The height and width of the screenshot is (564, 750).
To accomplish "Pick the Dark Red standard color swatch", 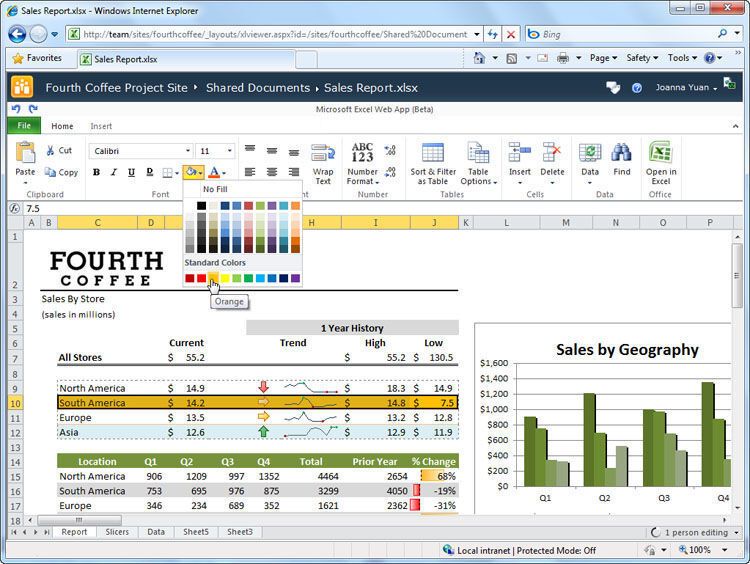I will (x=190, y=278).
